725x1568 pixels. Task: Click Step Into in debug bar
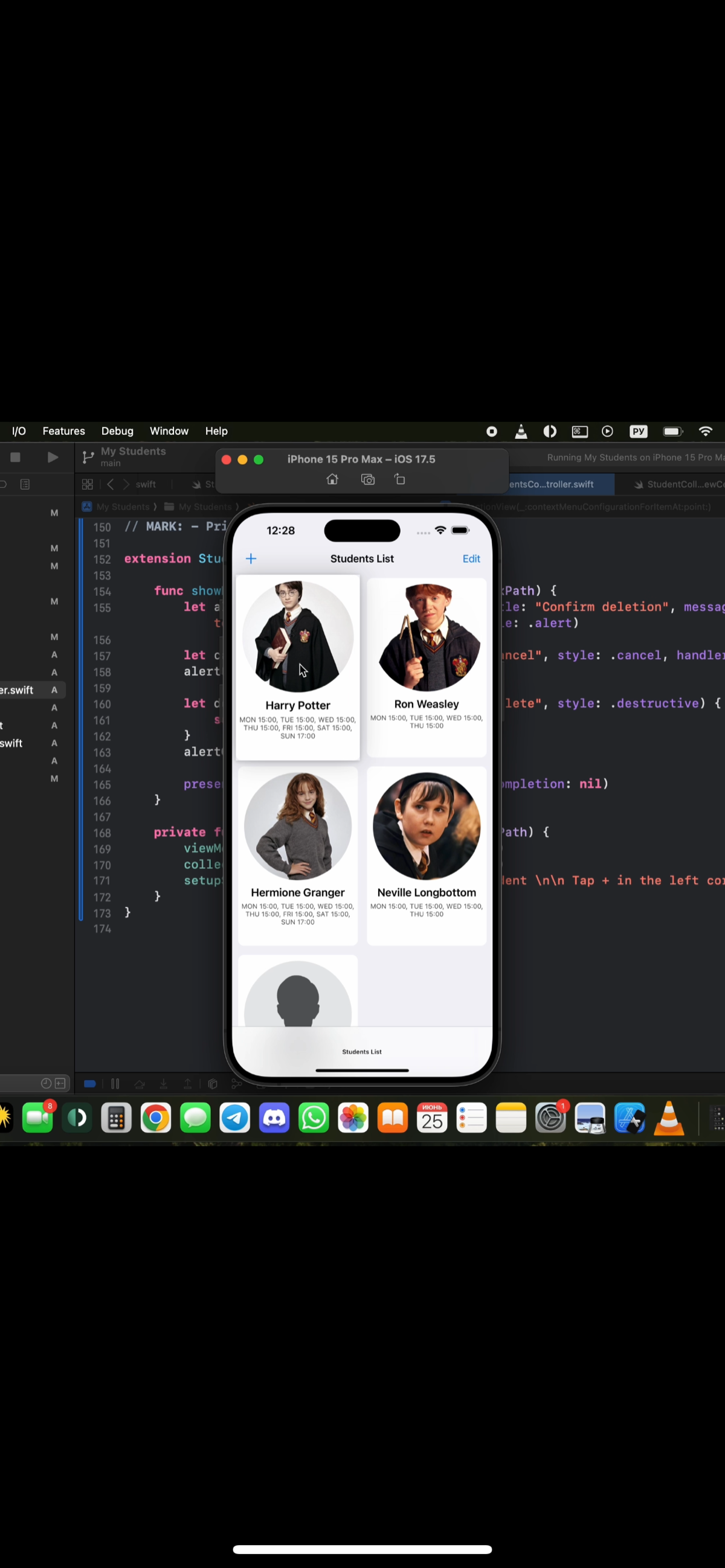pos(163,1084)
